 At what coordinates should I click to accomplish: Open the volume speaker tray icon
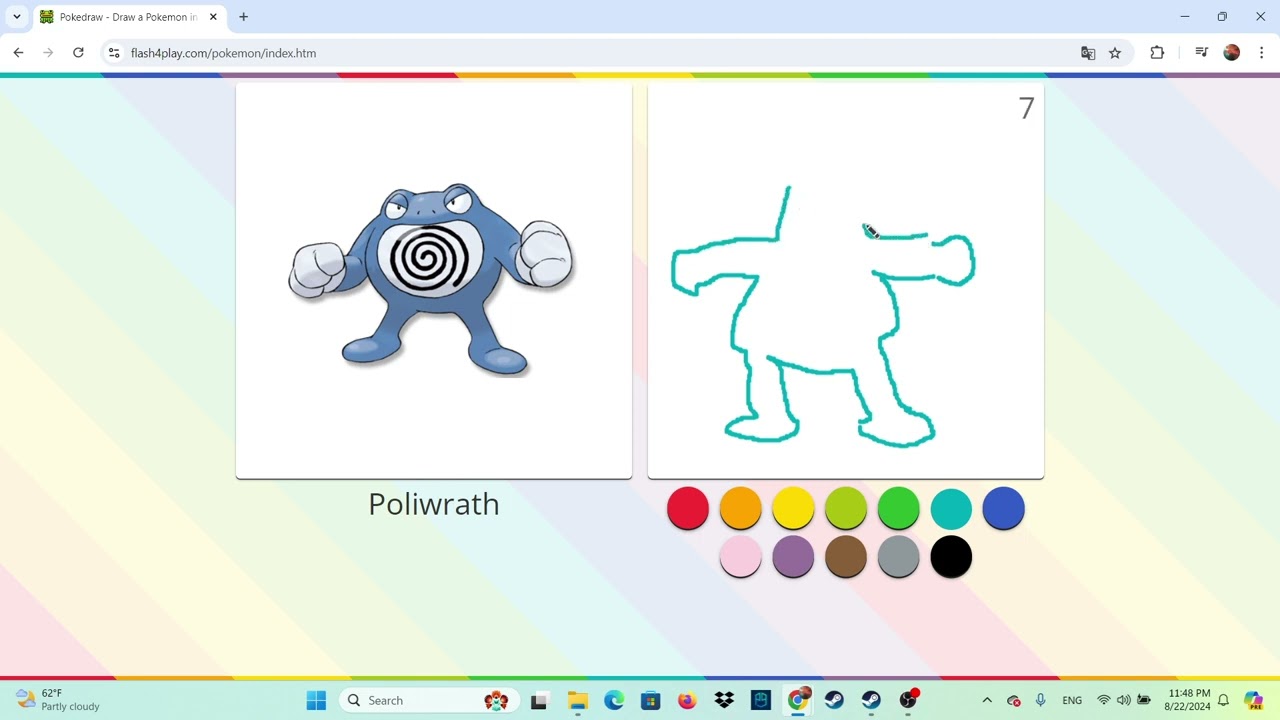click(1124, 700)
